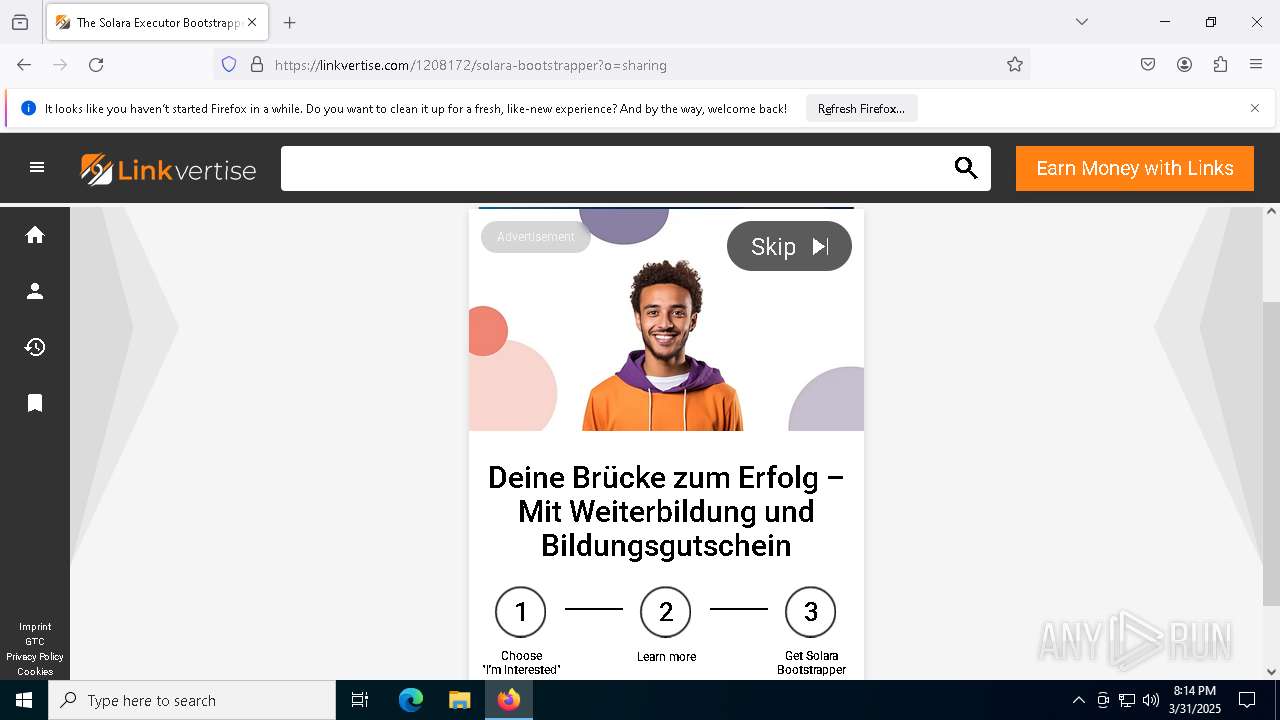This screenshot has height=720, width=1280.
Task: Open network status in tray
Action: coord(1127,700)
